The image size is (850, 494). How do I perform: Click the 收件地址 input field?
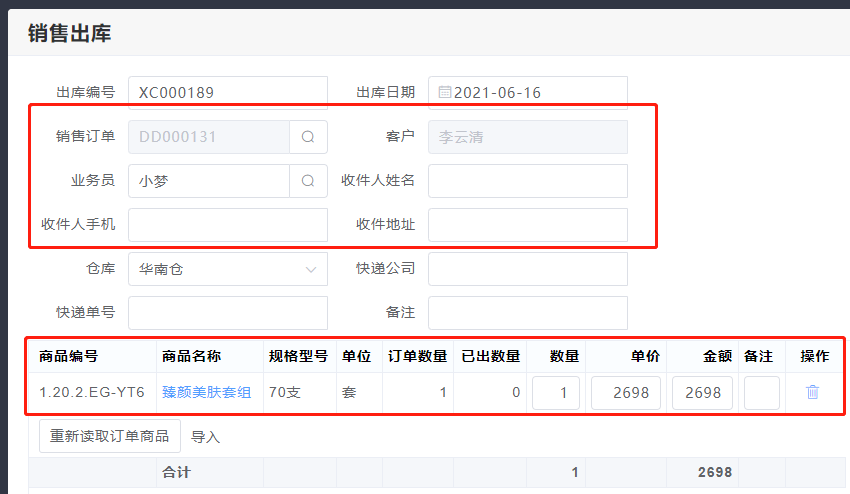coord(527,225)
